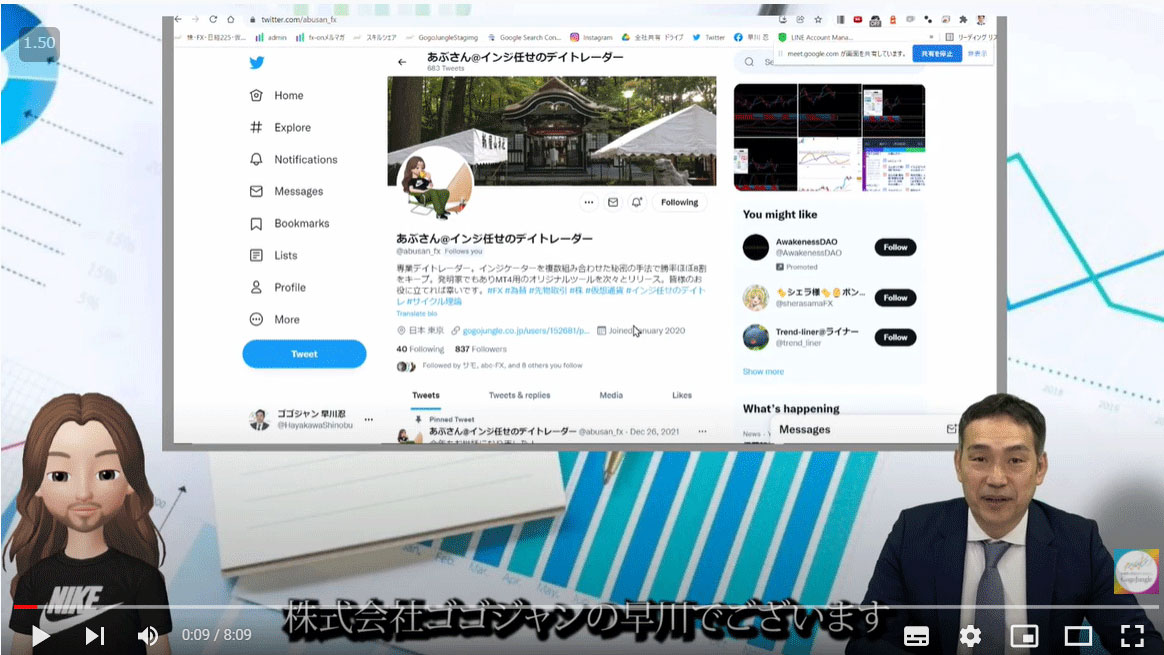Mute the video volume
The width and height of the screenshot is (1164, 655).
(x=148, y=636)
